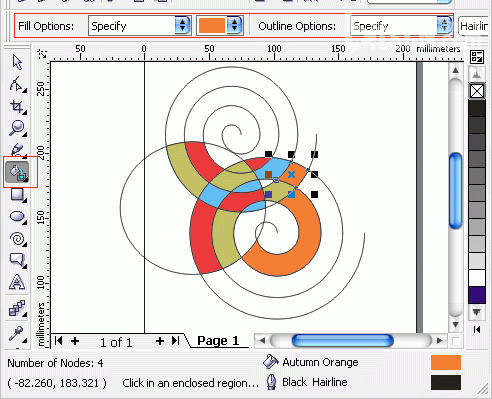
Task: Activate the Zoom magnifier tool
Action: 17,128
